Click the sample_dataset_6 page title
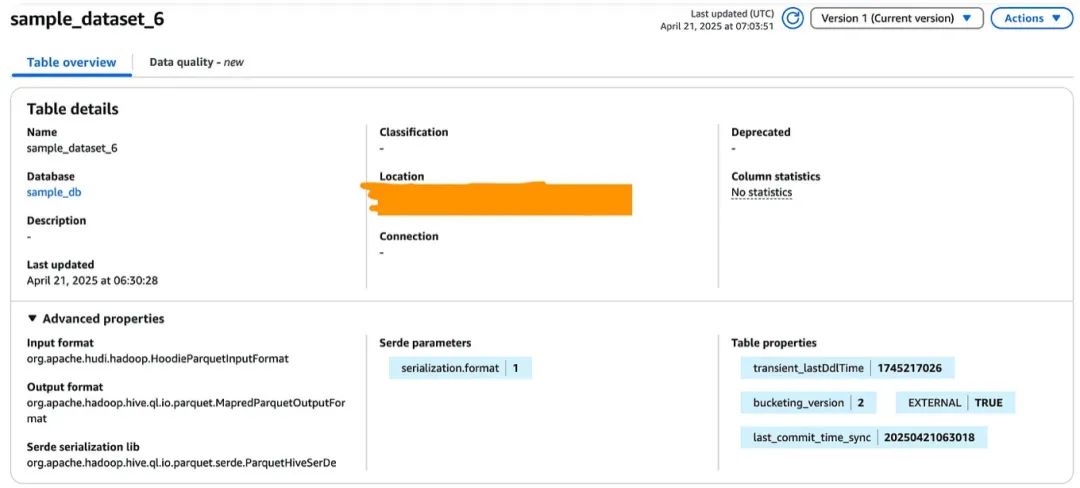The height and width of the screenshot is (488, 1080). [87, 19]
